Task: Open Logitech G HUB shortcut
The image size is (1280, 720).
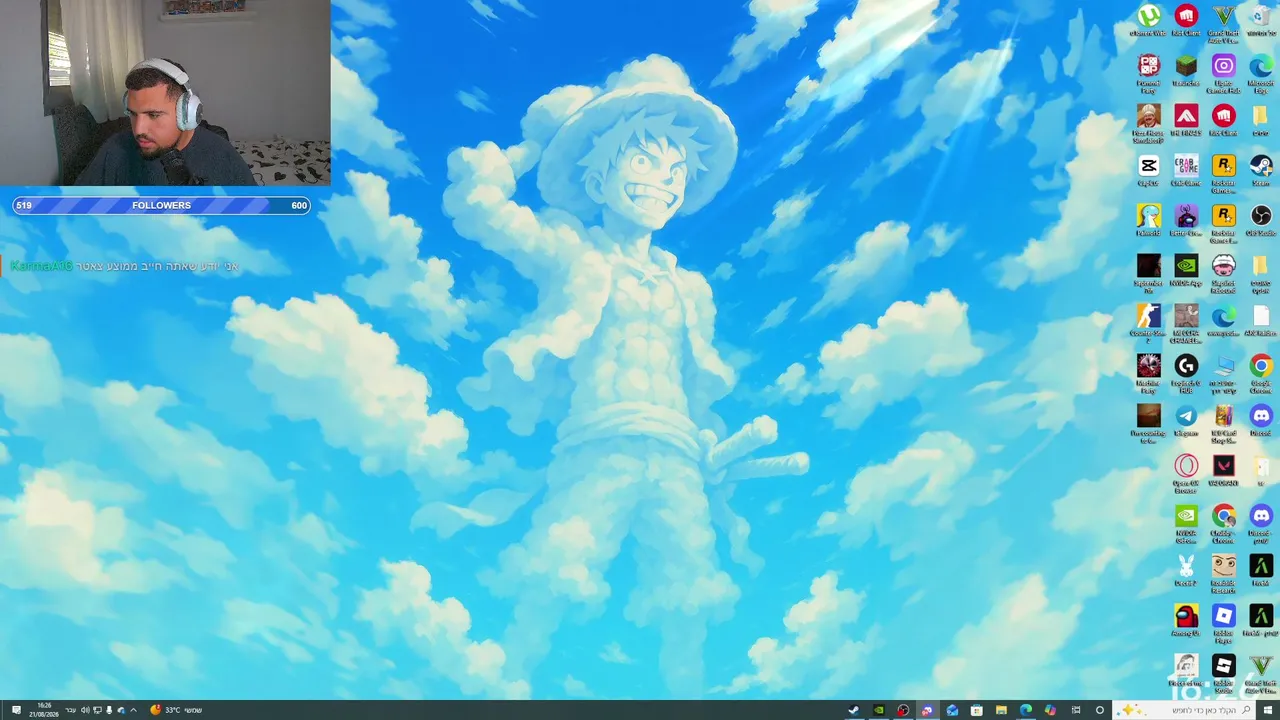Action: [1186, 372]
